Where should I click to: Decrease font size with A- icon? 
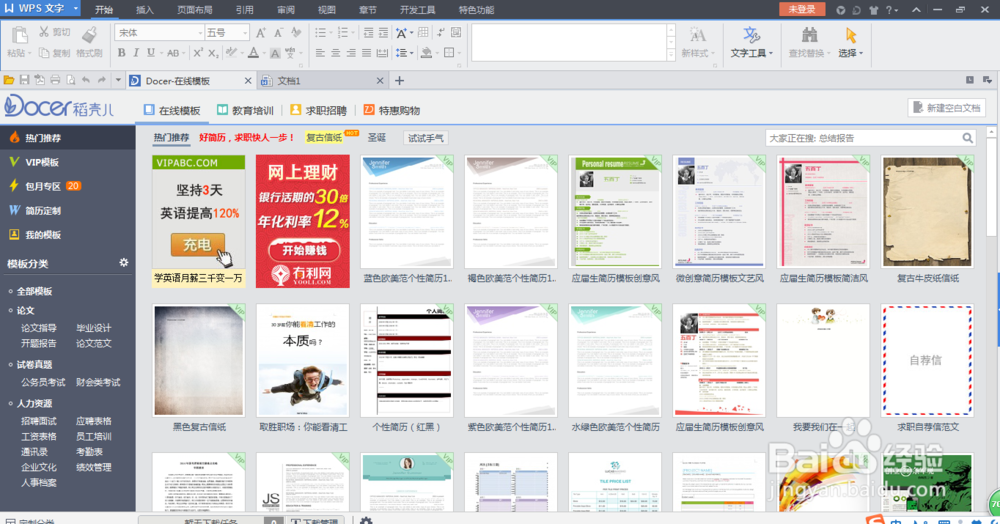[x=278, y=33]
